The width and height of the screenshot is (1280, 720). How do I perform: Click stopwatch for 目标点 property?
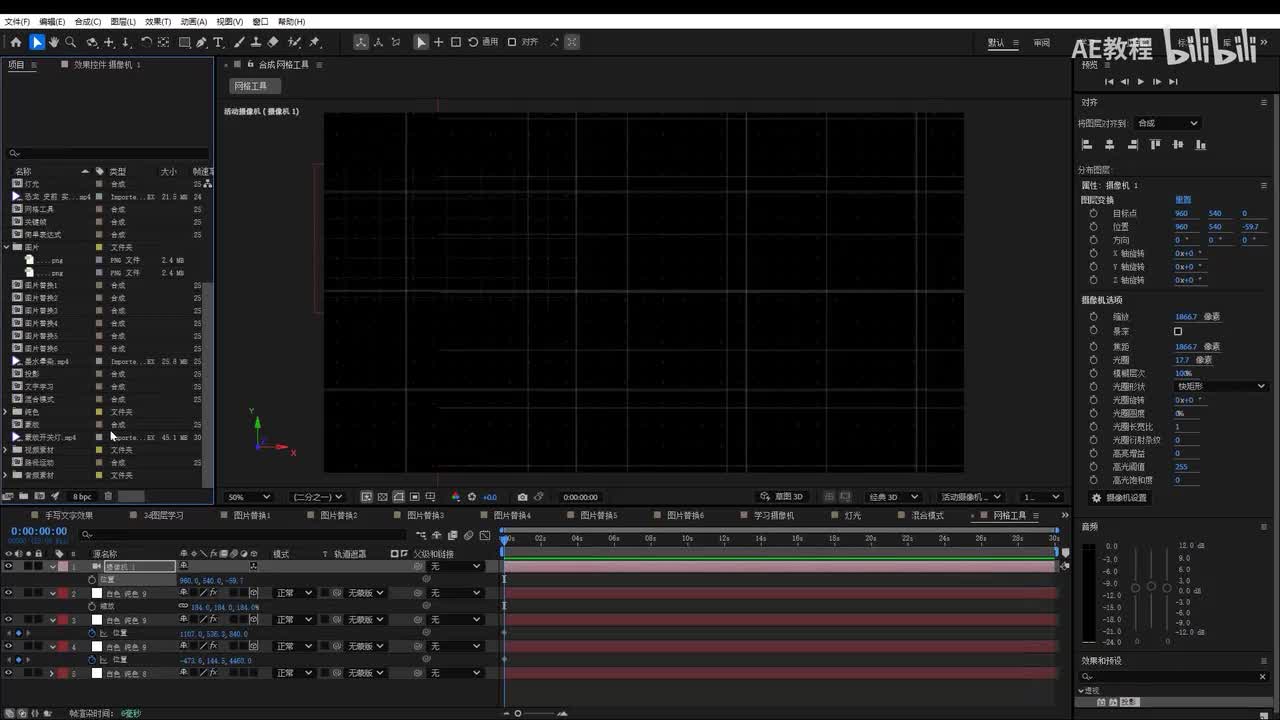(1093, 213)
